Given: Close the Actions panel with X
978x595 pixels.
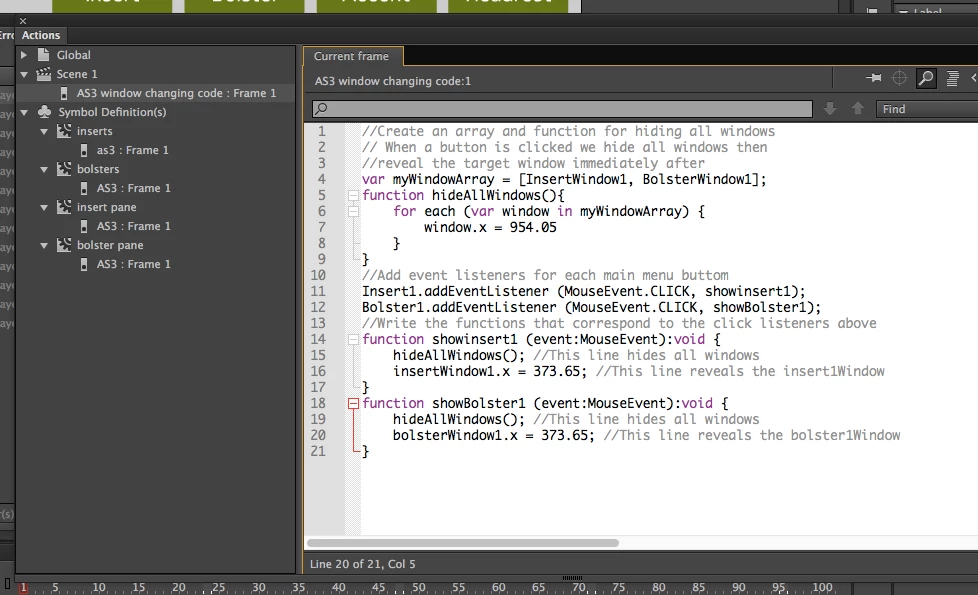Looking at the screenshot, I should [x=23, y=21].
